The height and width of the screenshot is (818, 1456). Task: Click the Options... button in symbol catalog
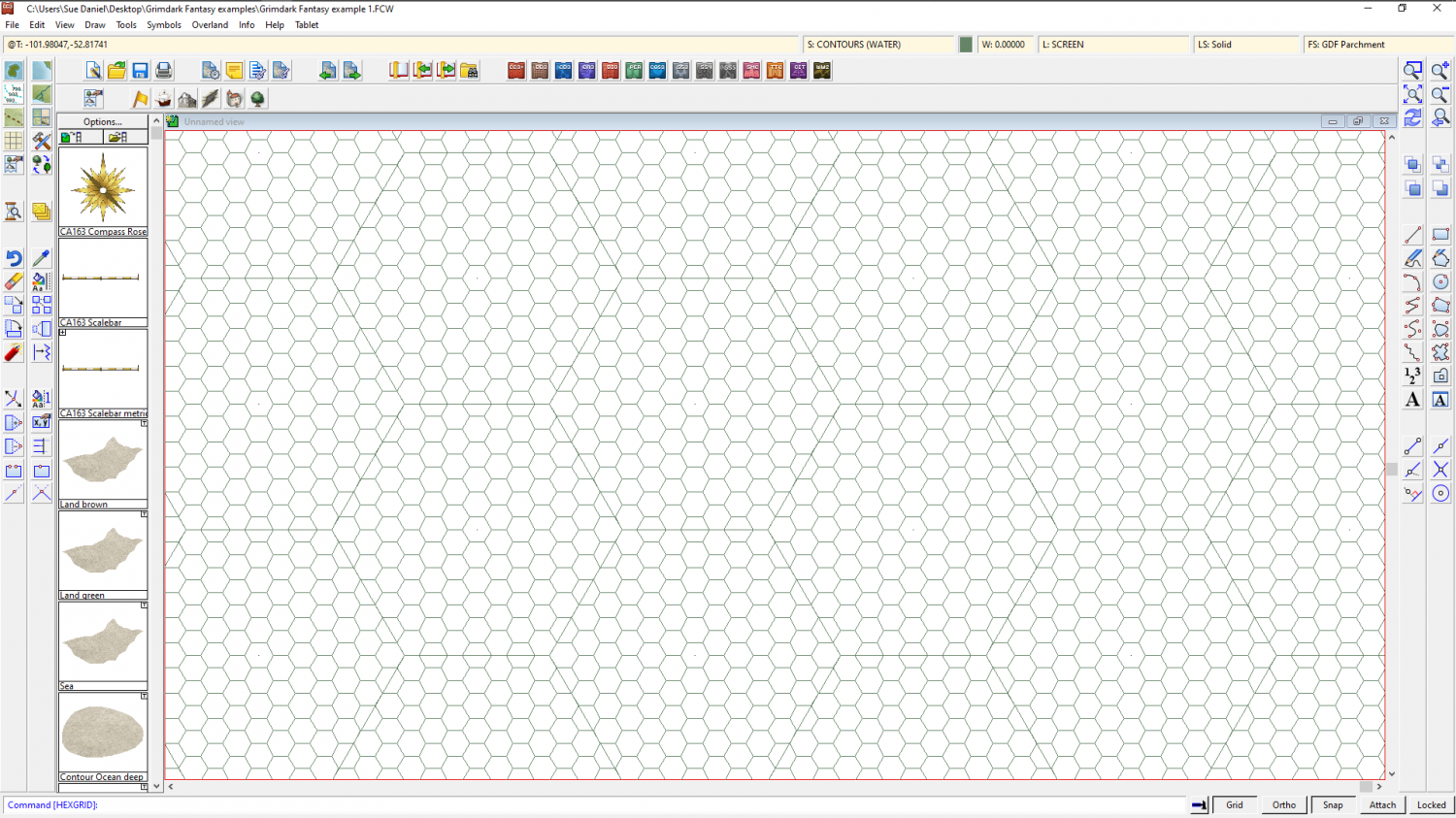coord(103,121)
